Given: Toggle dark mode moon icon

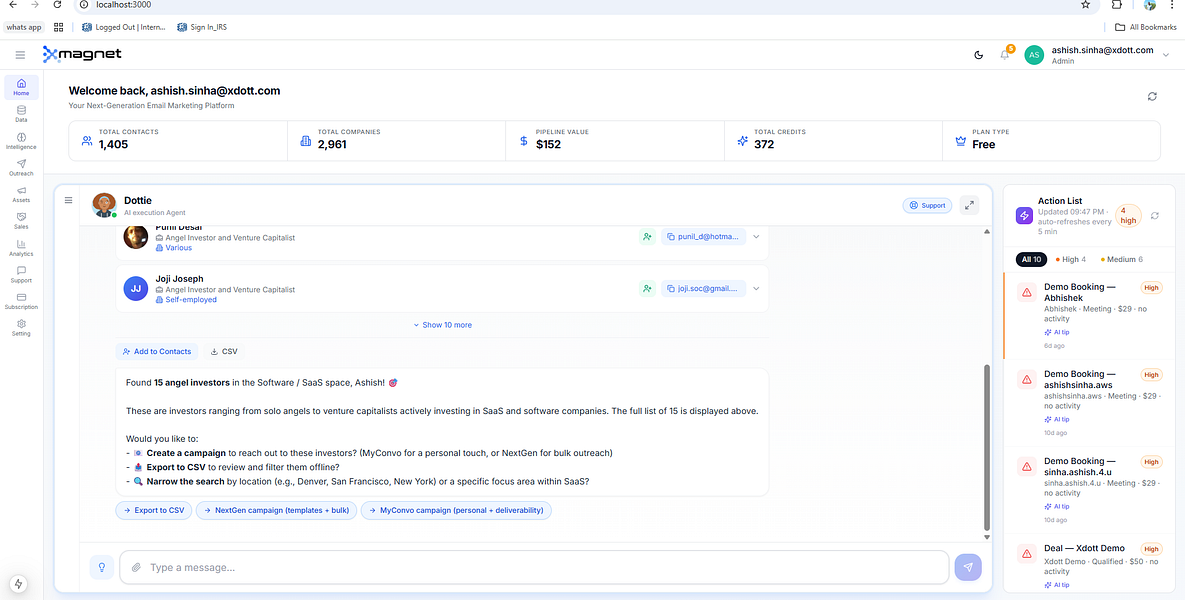Looking at the screenshot, I should [x=979, y=54].
